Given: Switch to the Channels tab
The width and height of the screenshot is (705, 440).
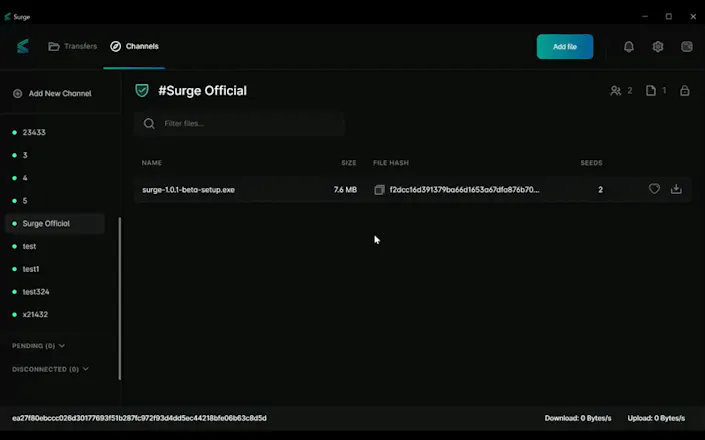Looking at the screenshot, I should [134, 46].
